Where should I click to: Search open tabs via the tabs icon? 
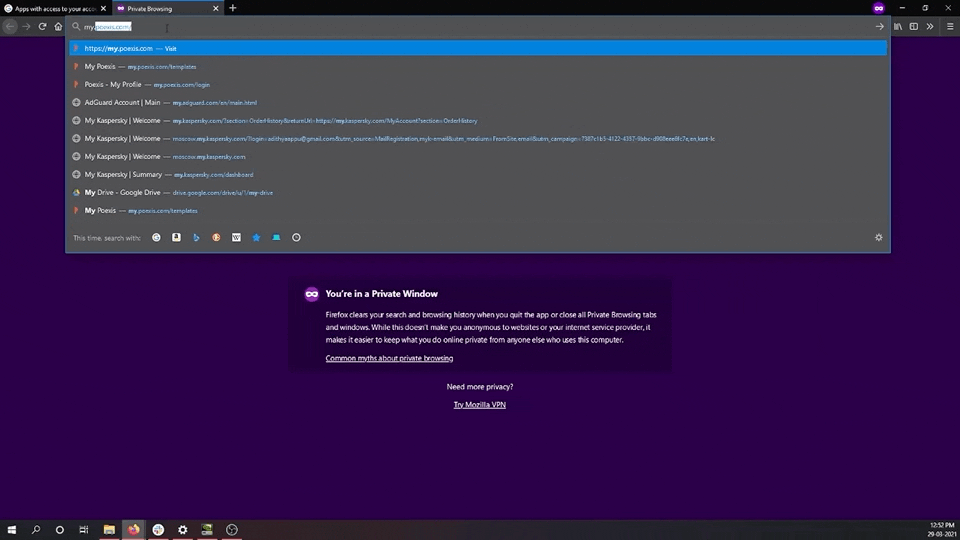(x=276, y=238)
